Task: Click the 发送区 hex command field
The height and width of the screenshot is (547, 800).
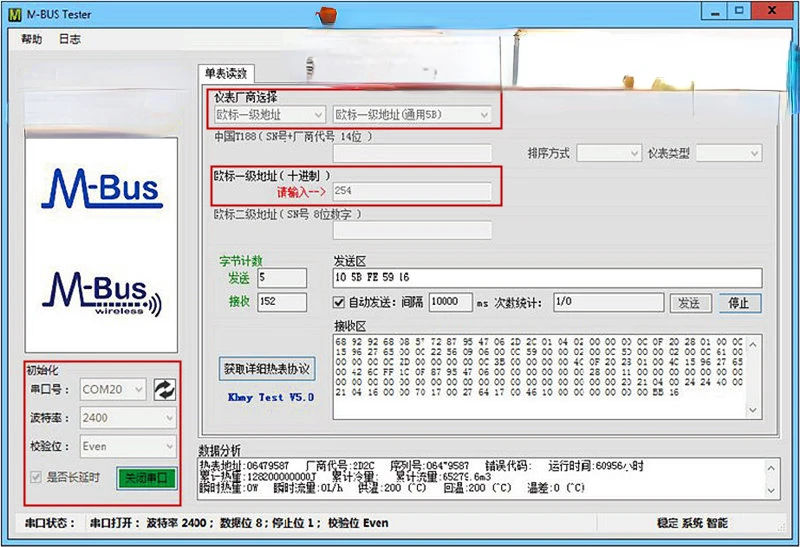Action: click(547, 278)
